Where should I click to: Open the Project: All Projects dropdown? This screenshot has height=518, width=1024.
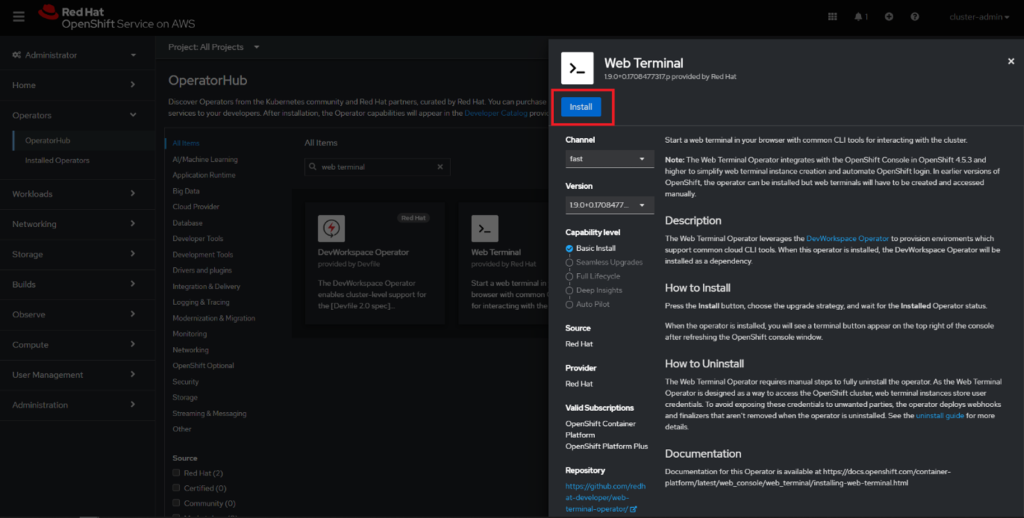point(214,47)
